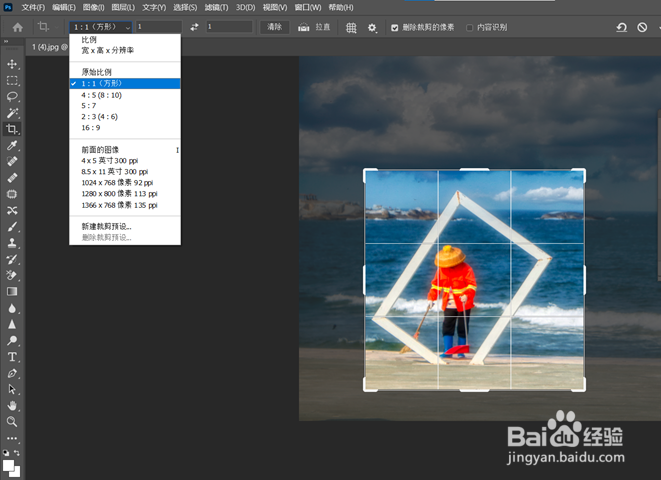Switch to the 1 (4).jpg document tab
Image resolution: width=661 pixels, height=480 pixels.
tap(49, 47)
